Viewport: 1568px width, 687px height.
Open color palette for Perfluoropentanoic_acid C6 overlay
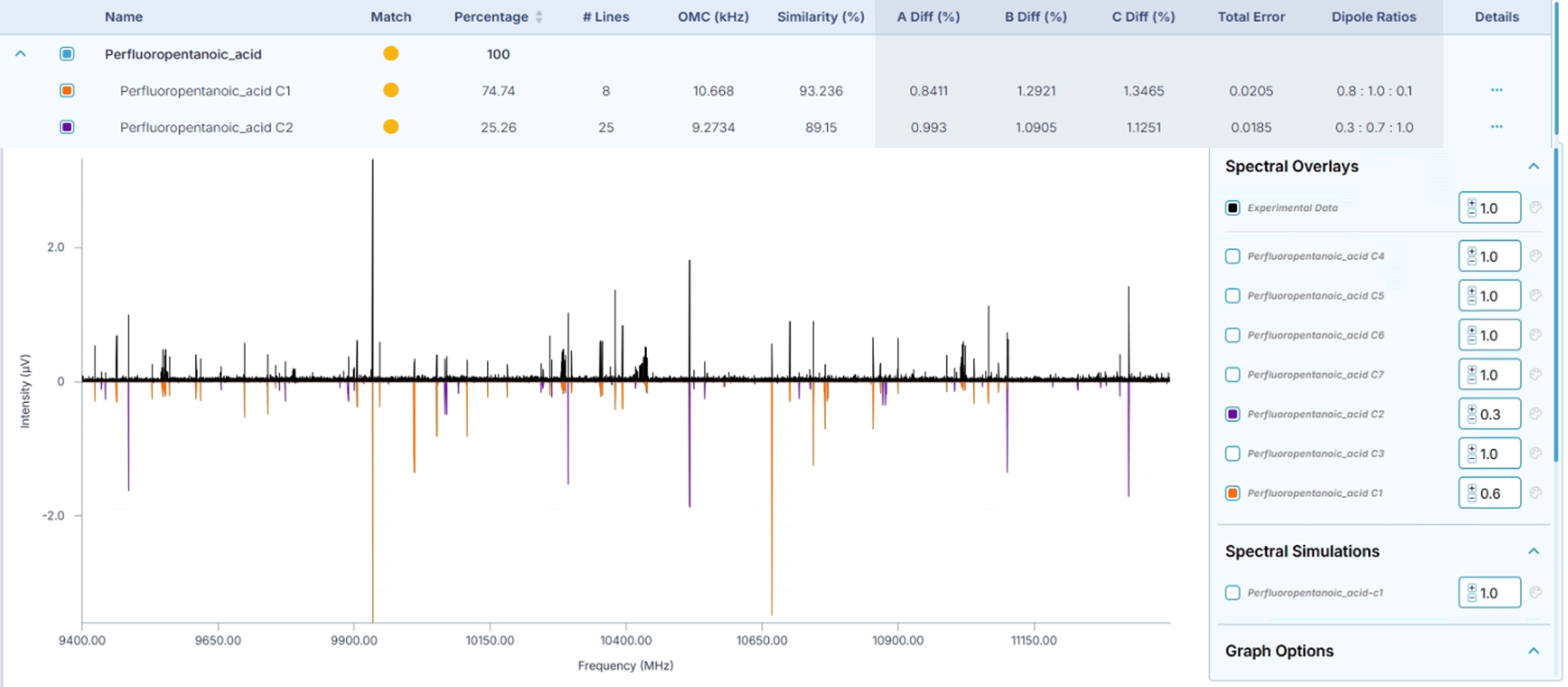pos(1535,335)
